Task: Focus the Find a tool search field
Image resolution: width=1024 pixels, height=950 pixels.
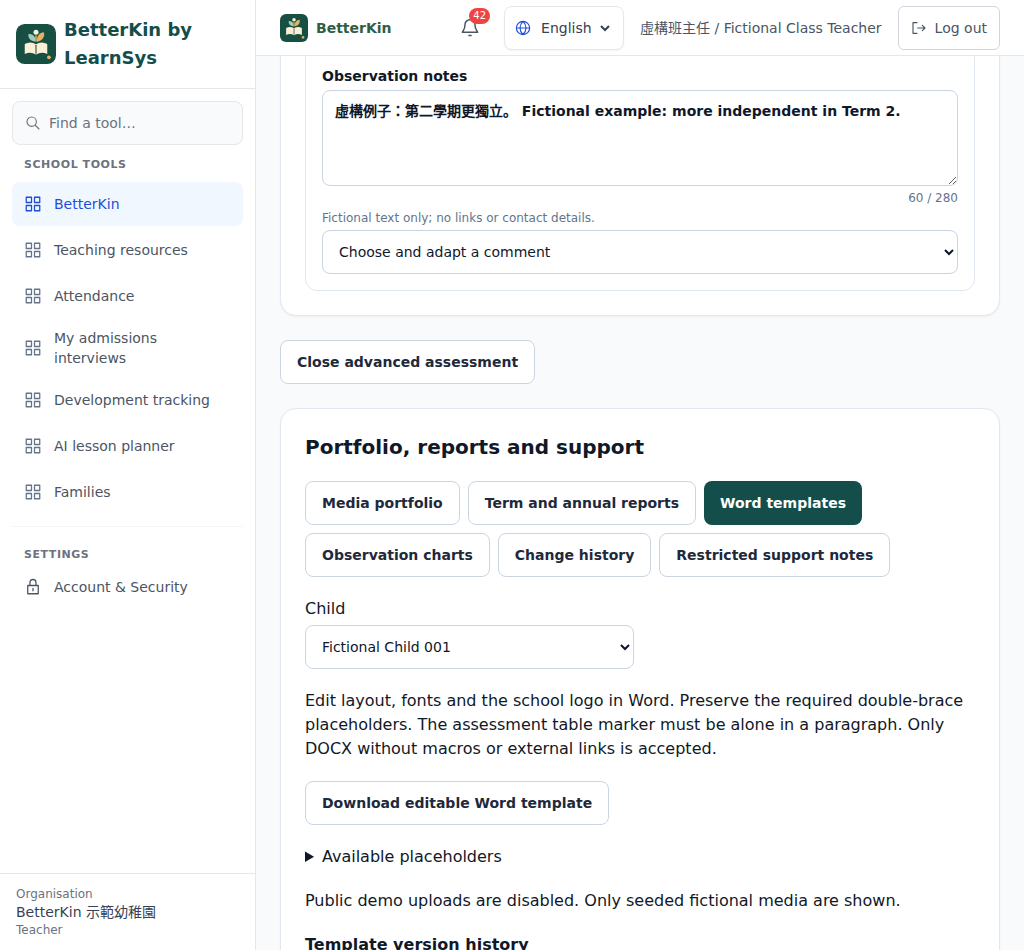Action: tap(127, 123)
